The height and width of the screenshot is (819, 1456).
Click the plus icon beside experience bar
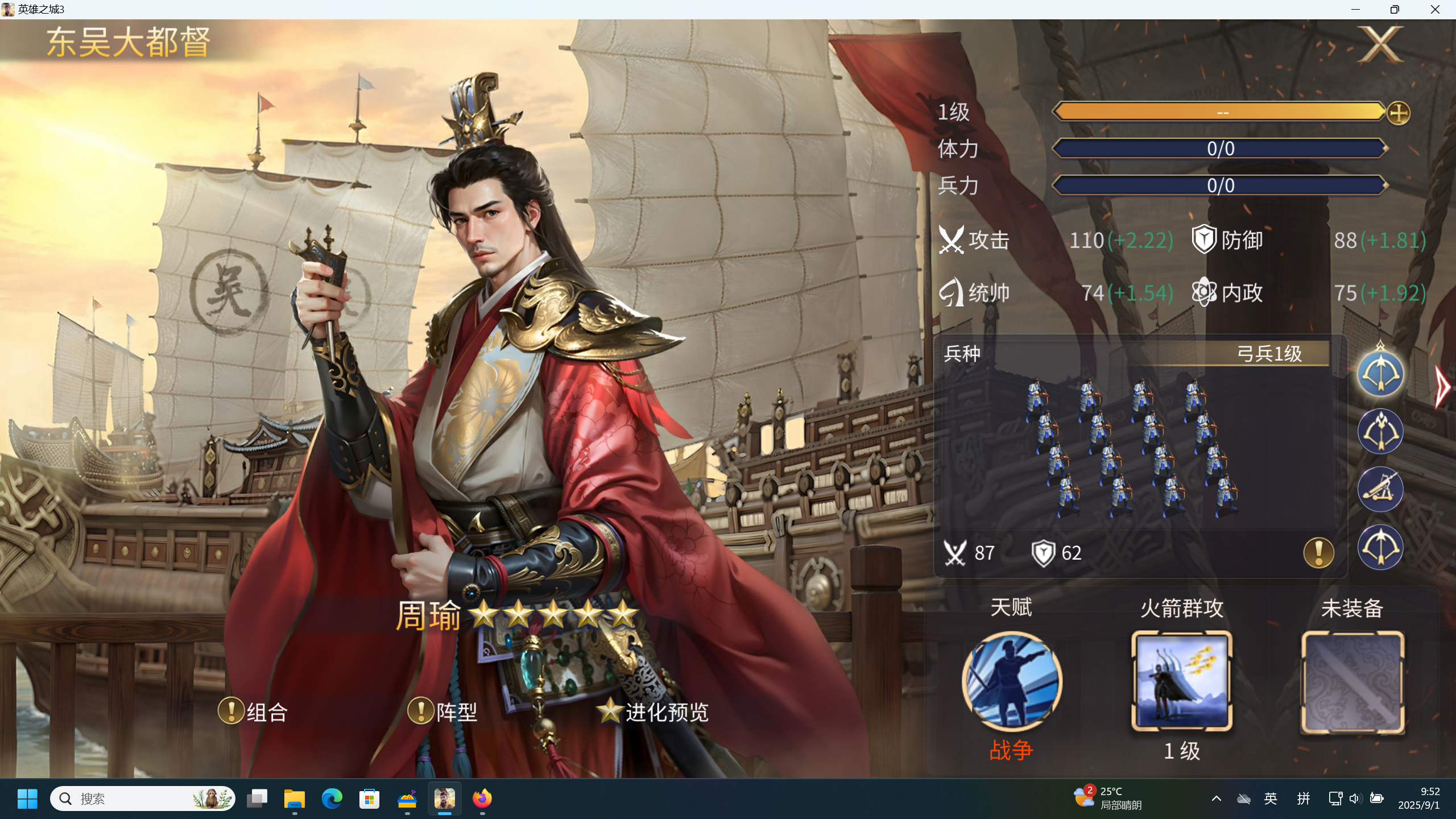(x=1398, y=113)
